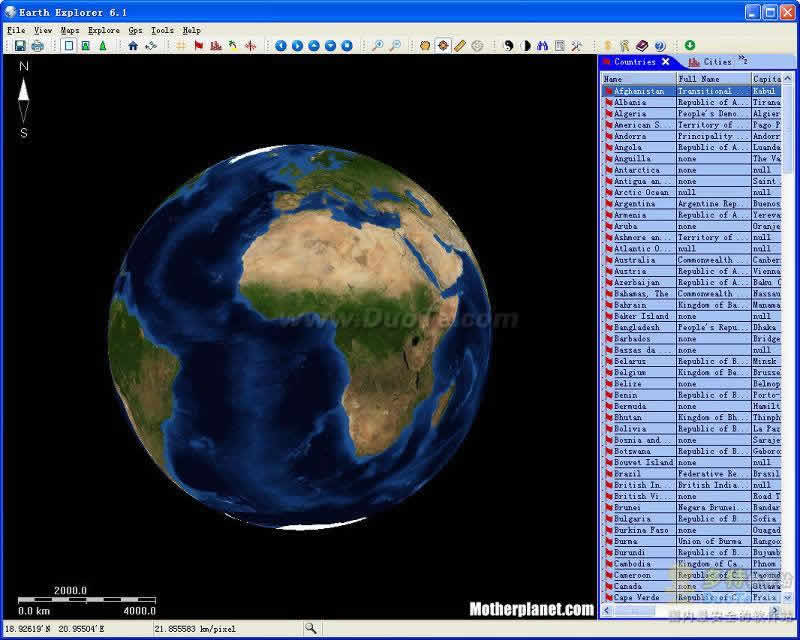Click the green download arrow icon

(690, 45)
